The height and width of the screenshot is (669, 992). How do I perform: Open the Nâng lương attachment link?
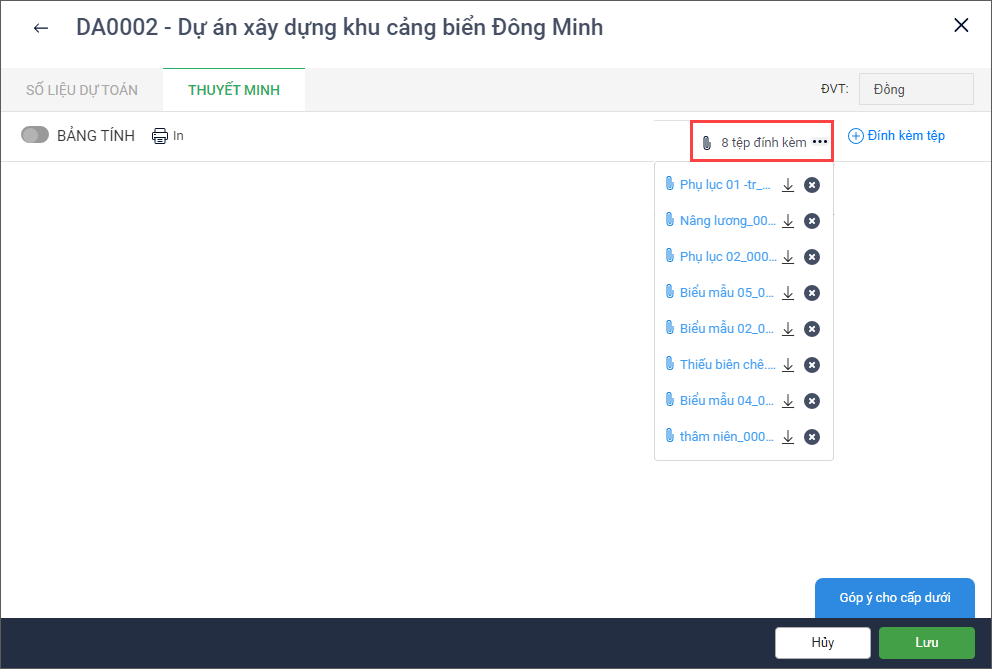(x=727, y=221)
